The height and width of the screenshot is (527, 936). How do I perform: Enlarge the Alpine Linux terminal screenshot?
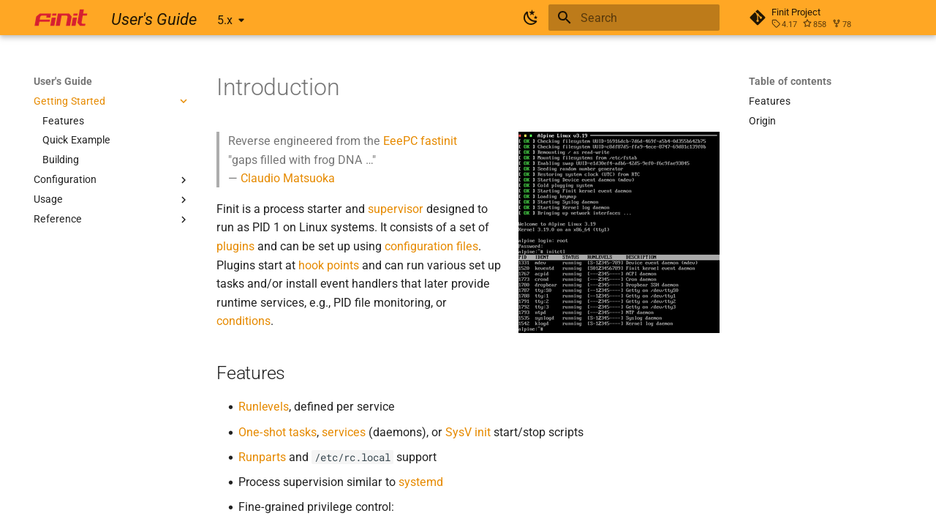click(618, 232)
